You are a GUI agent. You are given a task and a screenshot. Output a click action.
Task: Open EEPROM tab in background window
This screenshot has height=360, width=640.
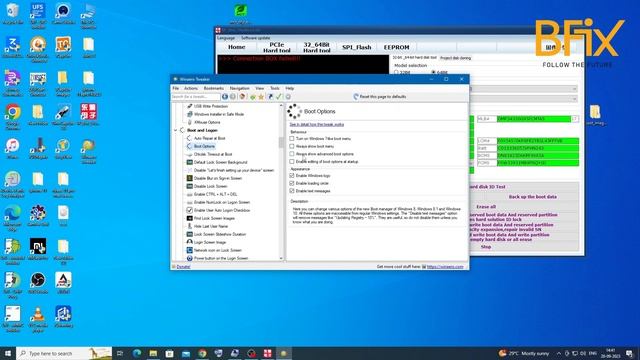pos(396,47)
